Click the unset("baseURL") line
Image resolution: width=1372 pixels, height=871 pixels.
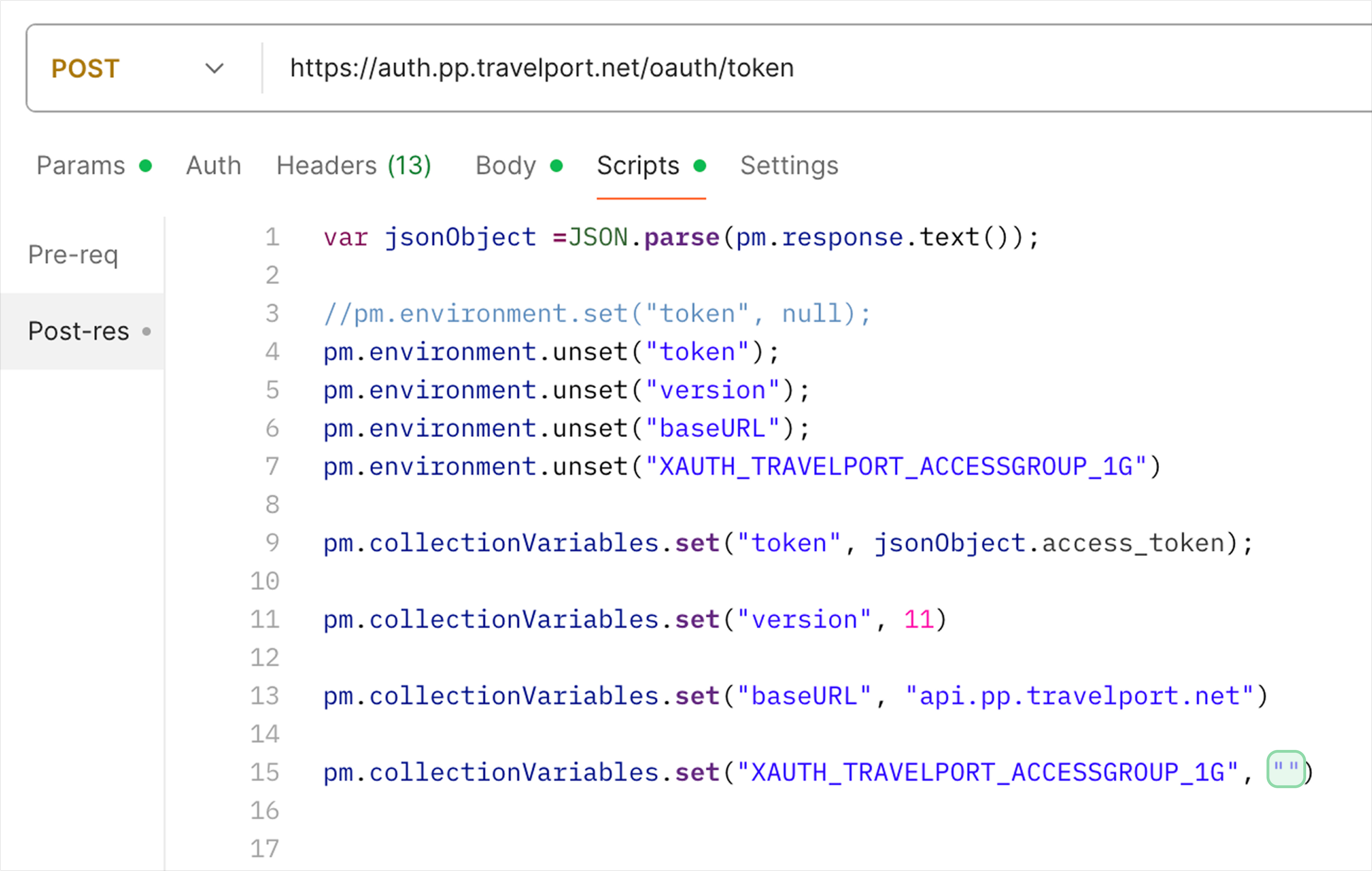[566, 428]
